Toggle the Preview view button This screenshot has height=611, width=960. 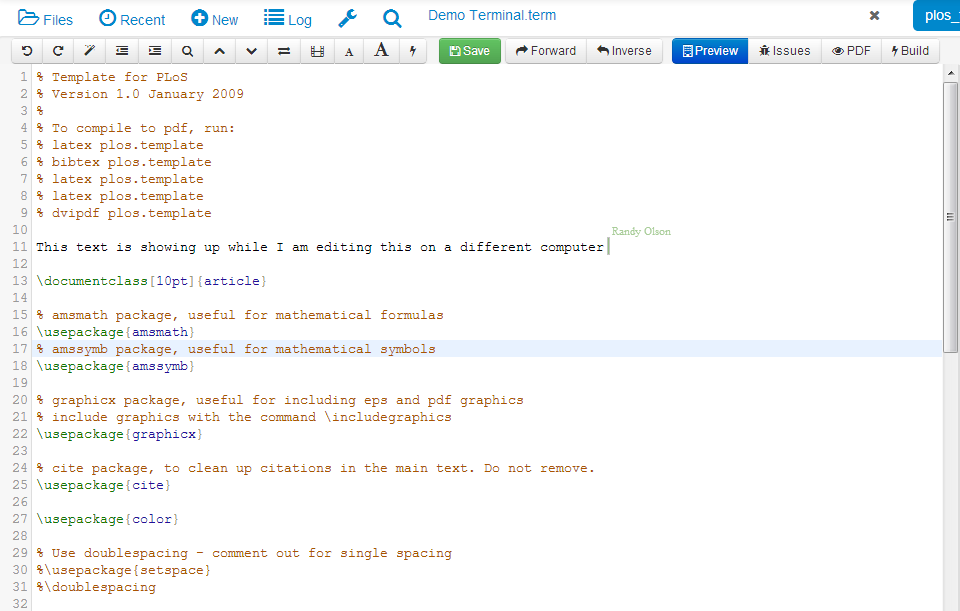[710, 51]
